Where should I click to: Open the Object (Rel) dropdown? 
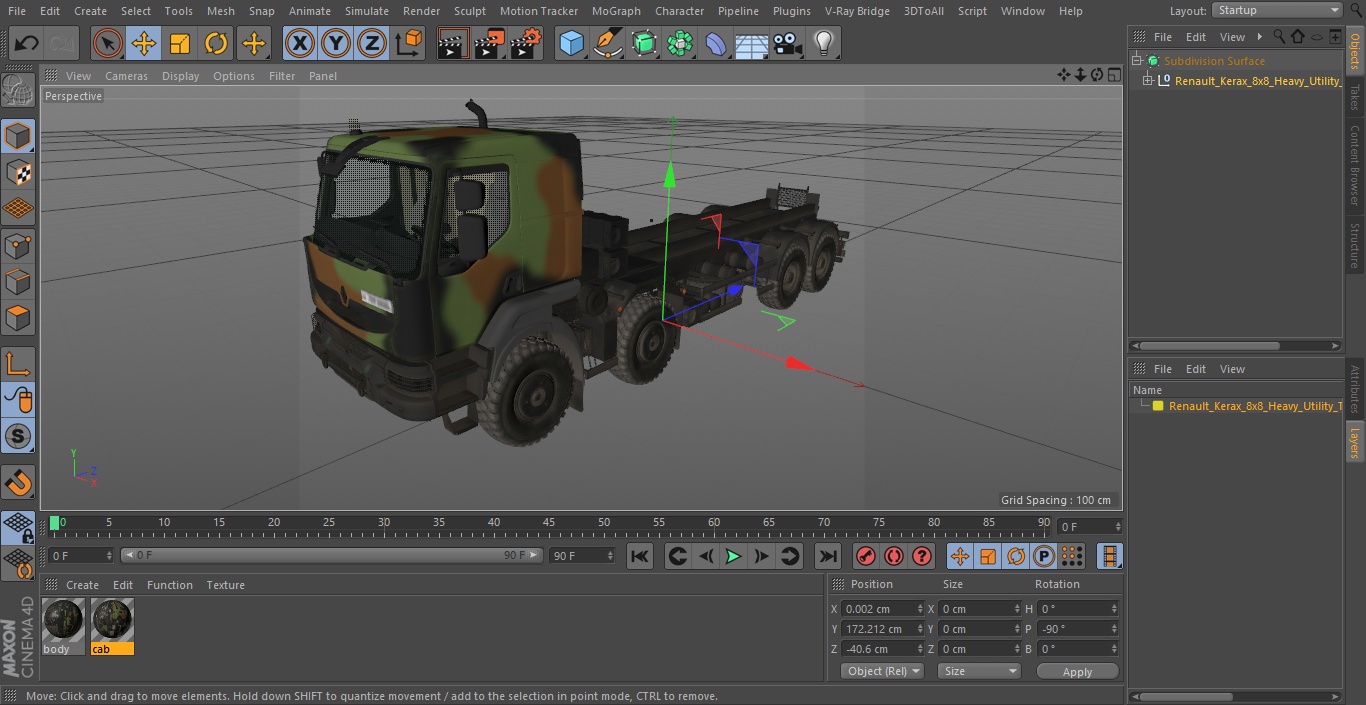(x=882, y=671)
